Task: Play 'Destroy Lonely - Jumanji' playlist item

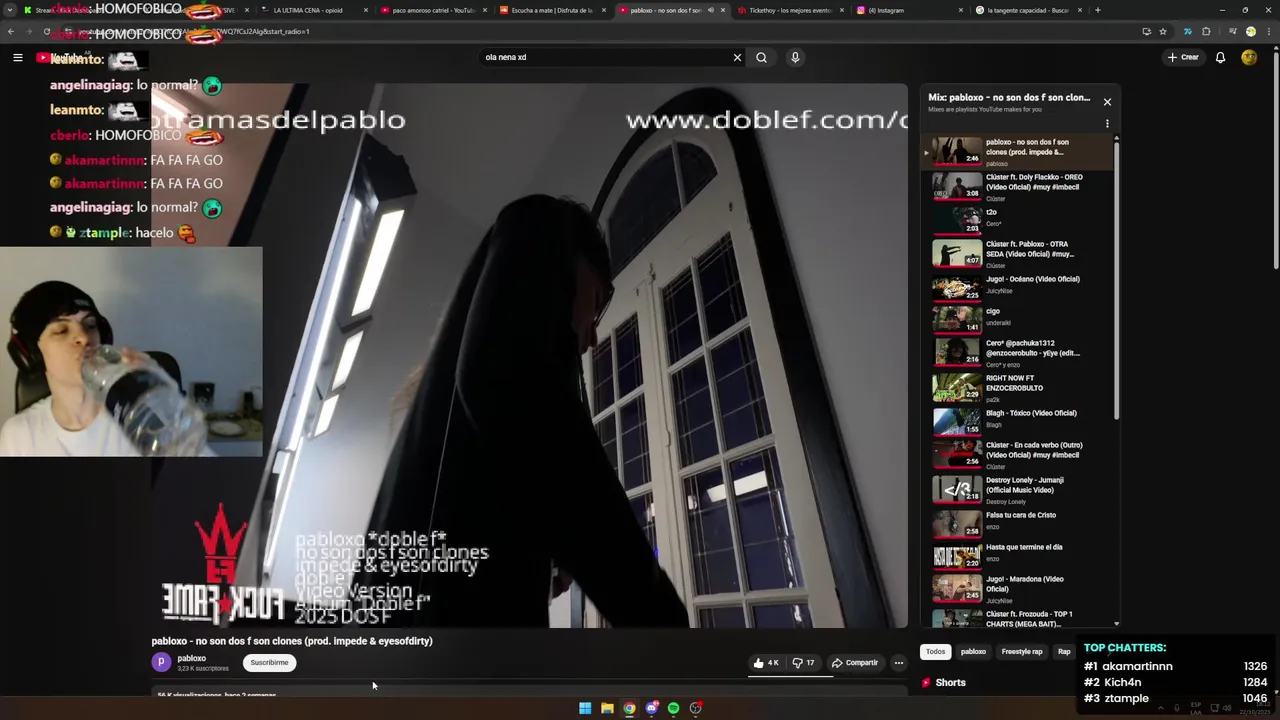Action: (1016, 489)
